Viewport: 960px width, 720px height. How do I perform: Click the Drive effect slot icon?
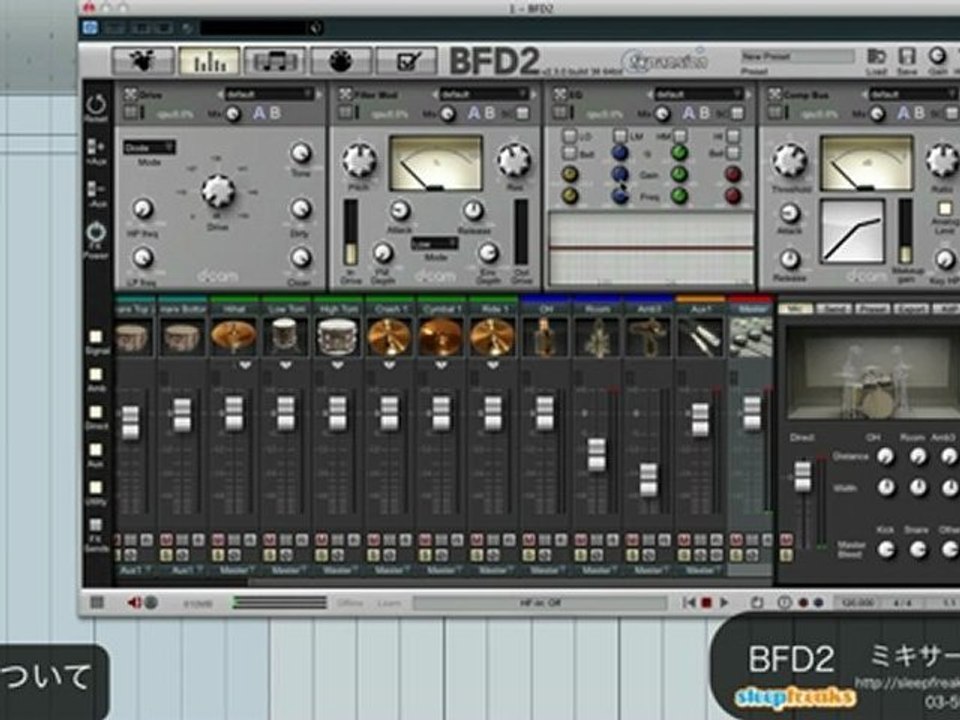tap(130, 94)
